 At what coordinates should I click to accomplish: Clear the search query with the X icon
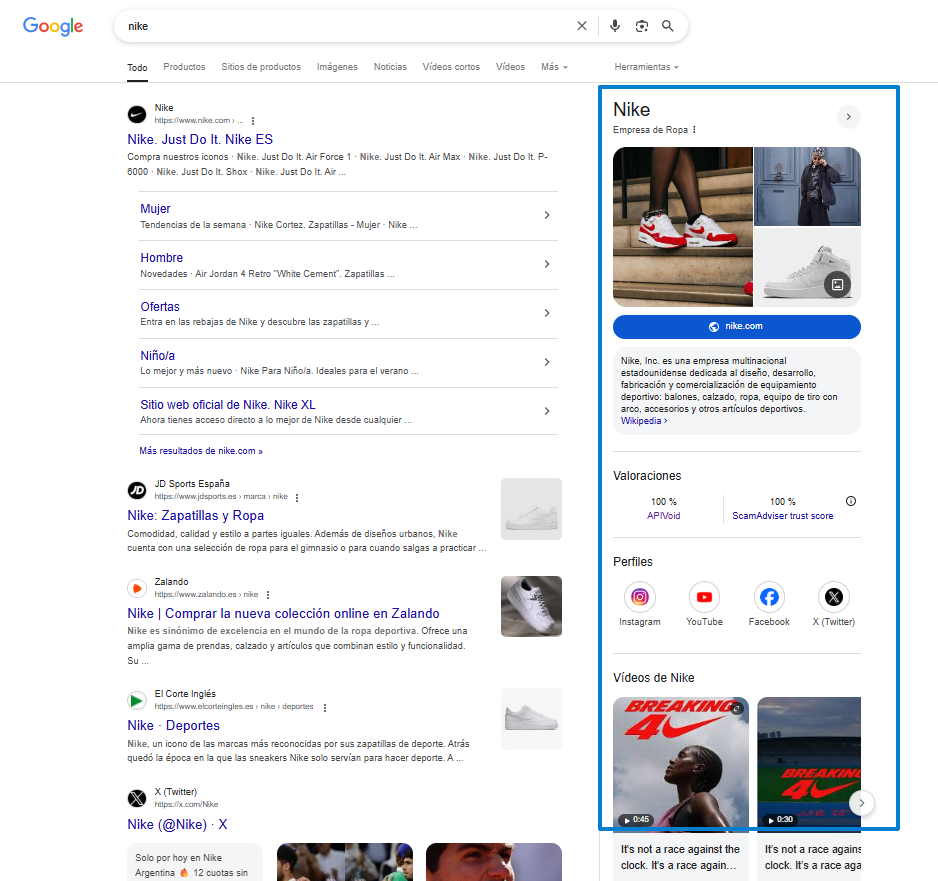[581, 25]
